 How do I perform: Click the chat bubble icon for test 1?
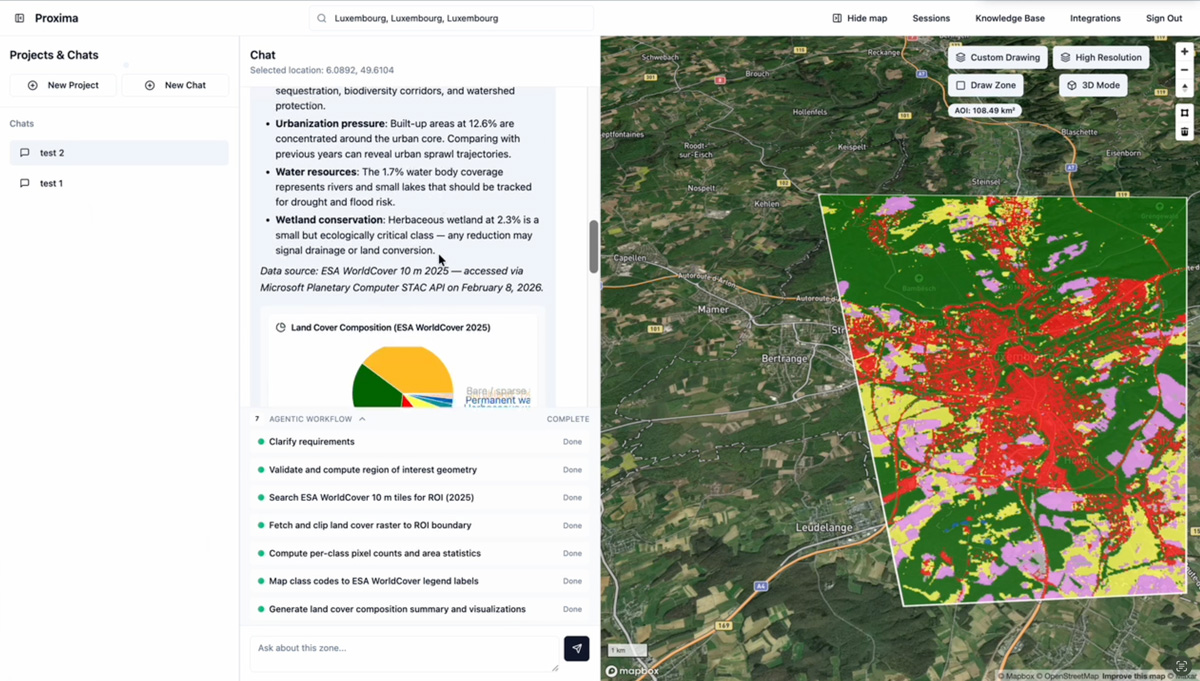pyautogui.click(x=25, y=183)
